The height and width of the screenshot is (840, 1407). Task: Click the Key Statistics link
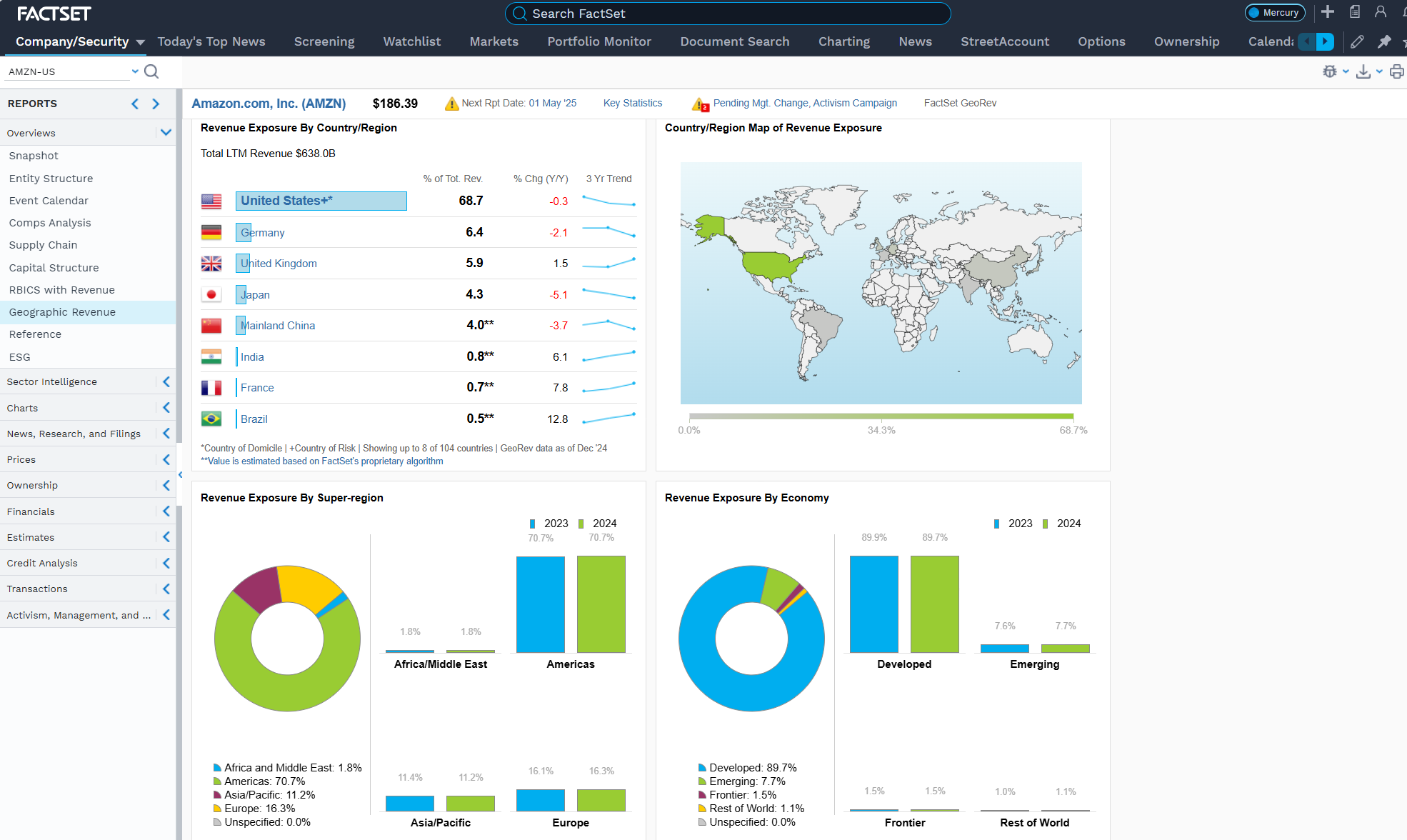coord(632,103)
